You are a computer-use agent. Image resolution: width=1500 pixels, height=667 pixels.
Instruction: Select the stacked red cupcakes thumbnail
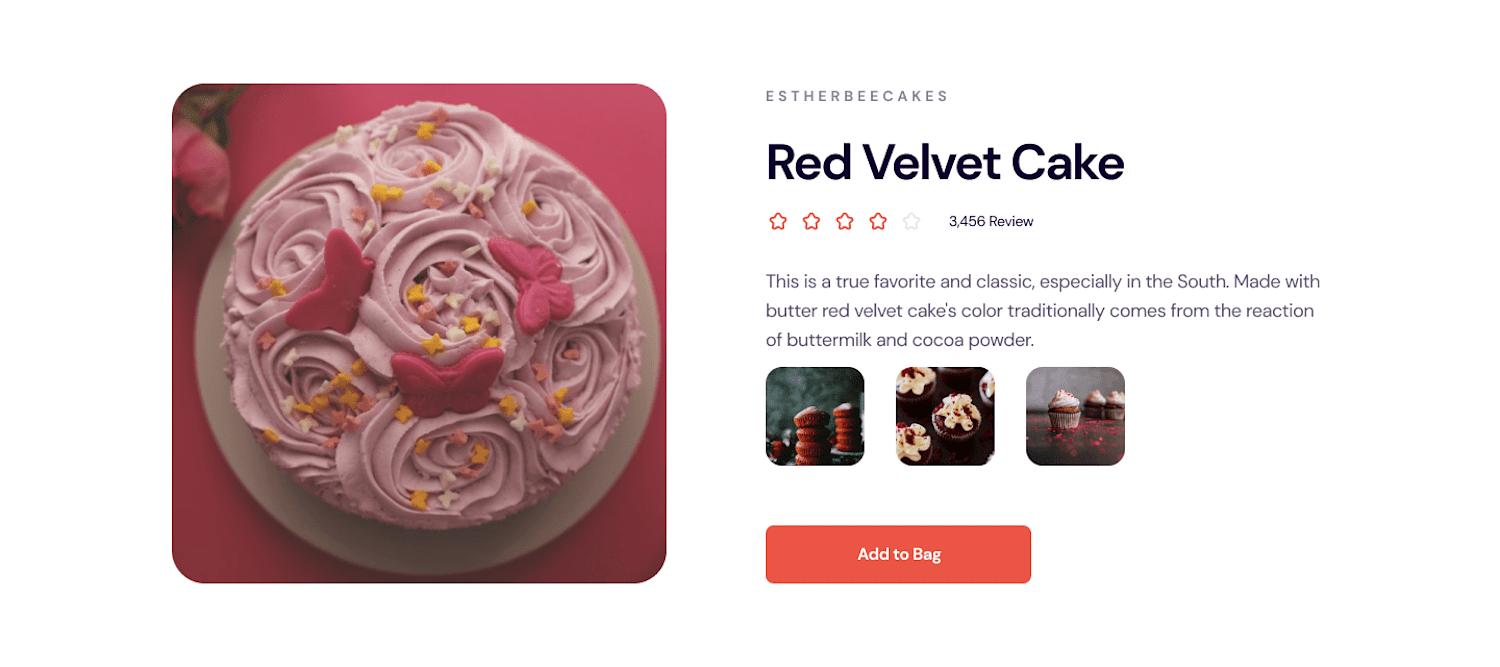point(815,416)
